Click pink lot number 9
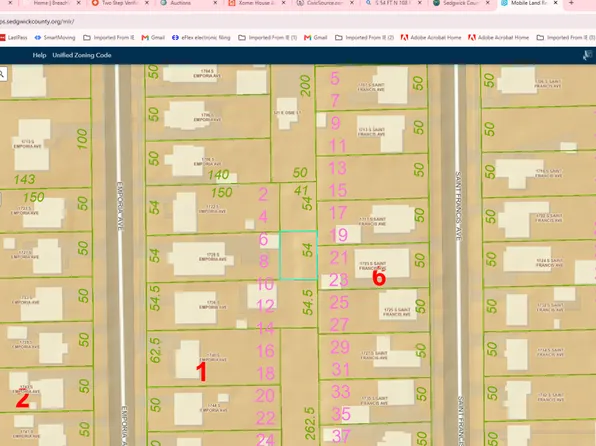Screen dimensions: 596x446 335,123
